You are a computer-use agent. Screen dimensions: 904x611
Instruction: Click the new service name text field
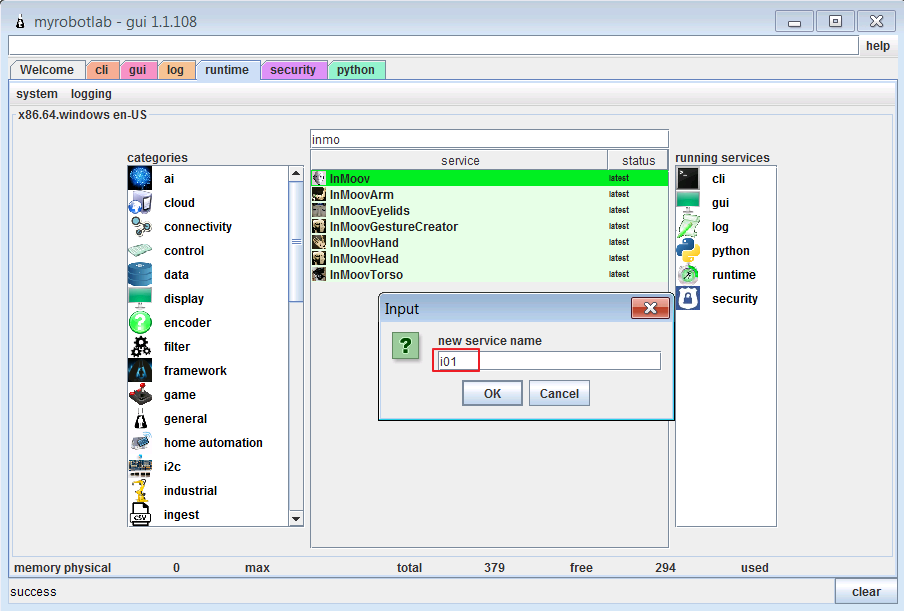coord(549,361)
